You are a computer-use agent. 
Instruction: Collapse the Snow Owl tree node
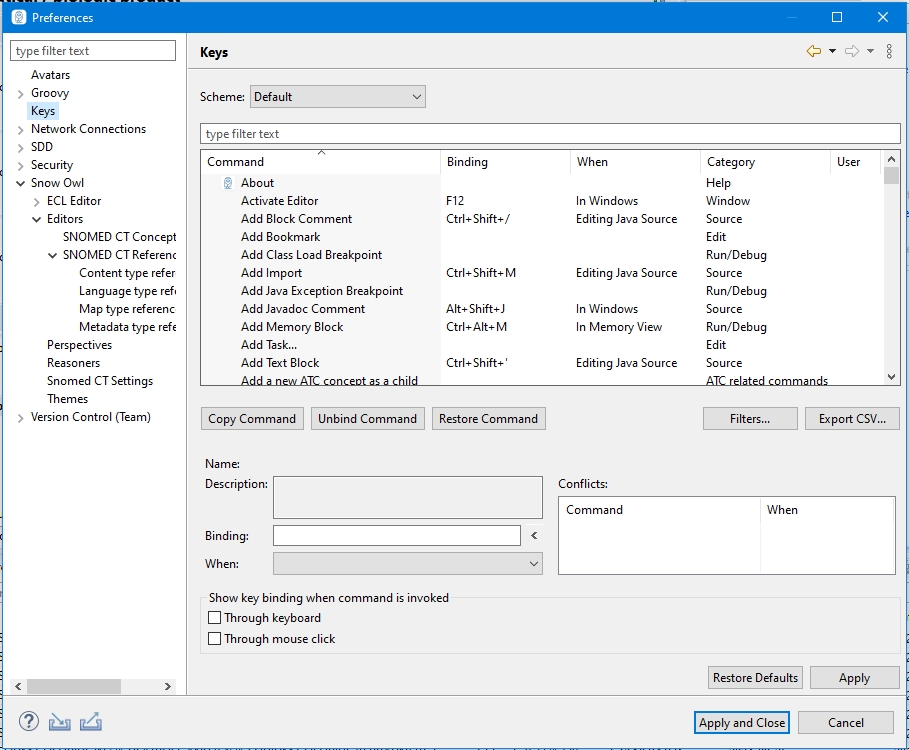click(x=20, y=183)
